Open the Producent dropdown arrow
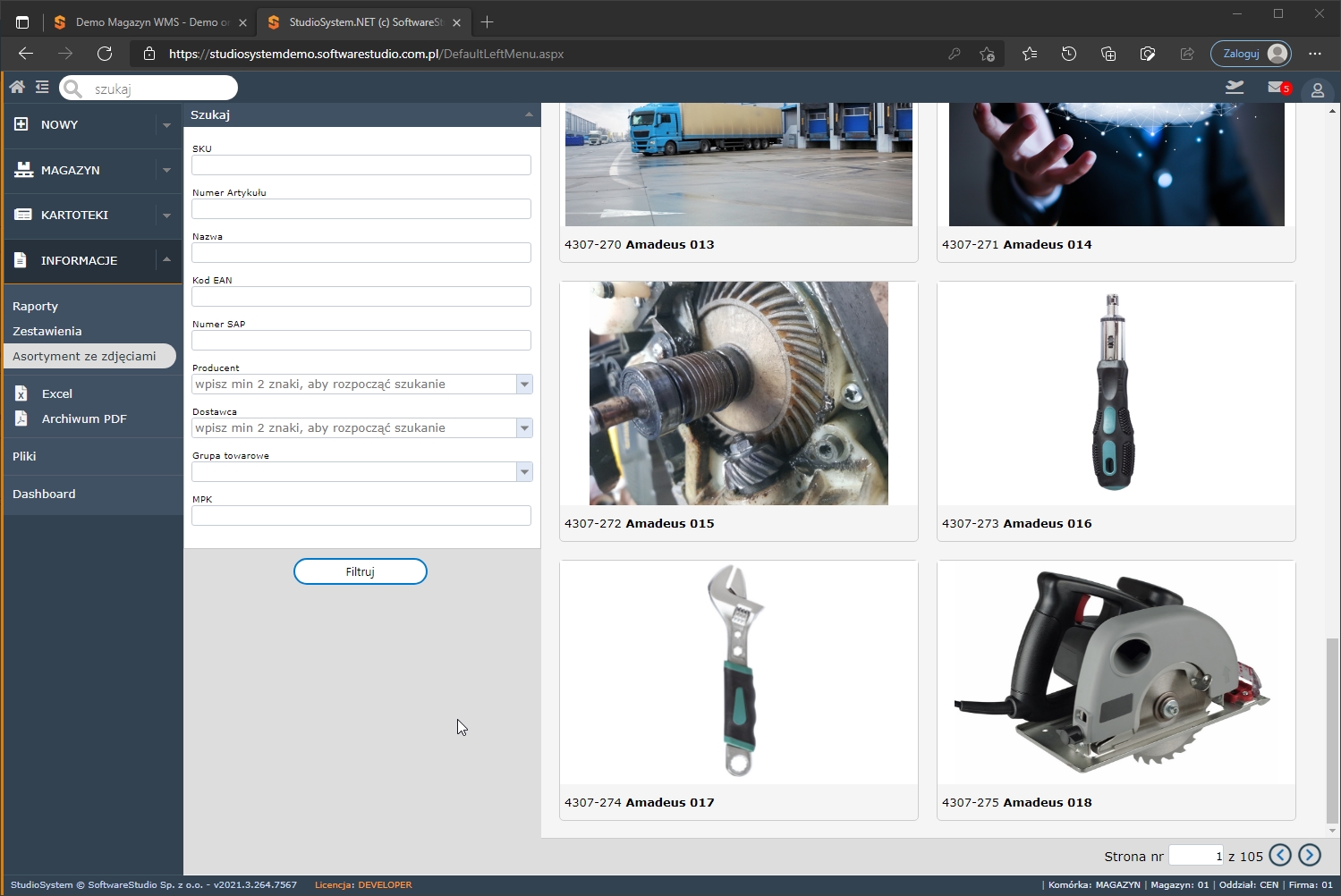Image resolution: width=1341 pixels, height=896 pixels. (524, 385)
